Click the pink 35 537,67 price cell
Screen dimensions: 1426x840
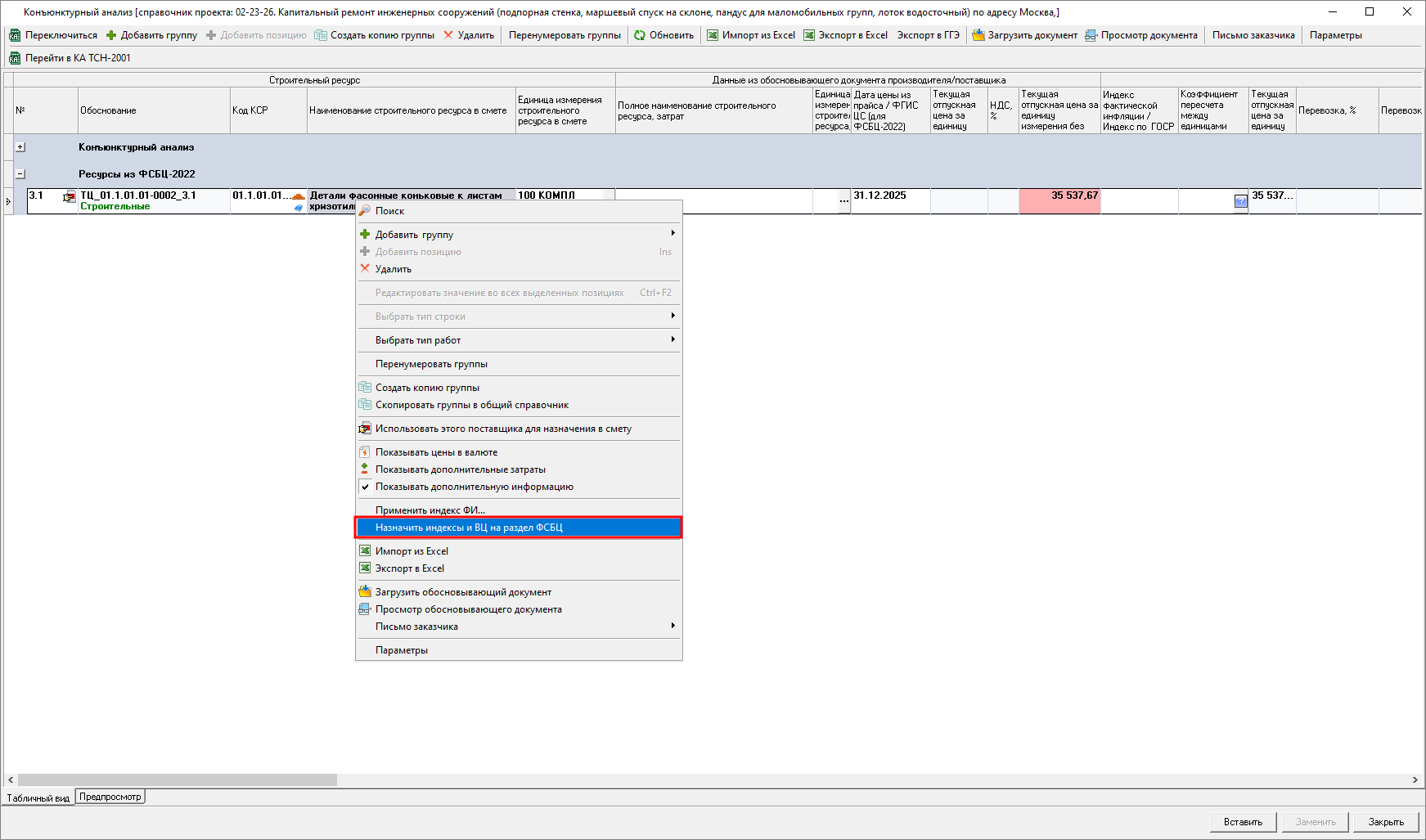[x=1059, y=201]
